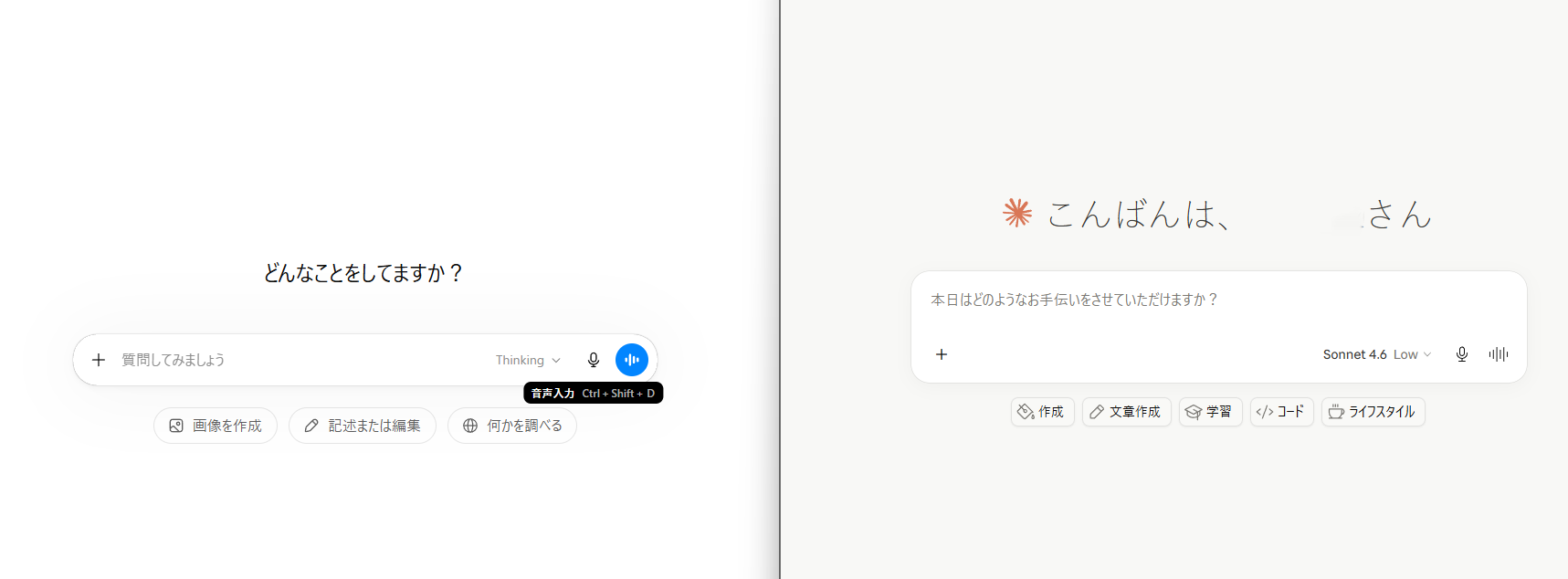This screenshot has width=1568, height=579.
Task: Click the orange Claude starburst logo
Action: coord(1017,214)
